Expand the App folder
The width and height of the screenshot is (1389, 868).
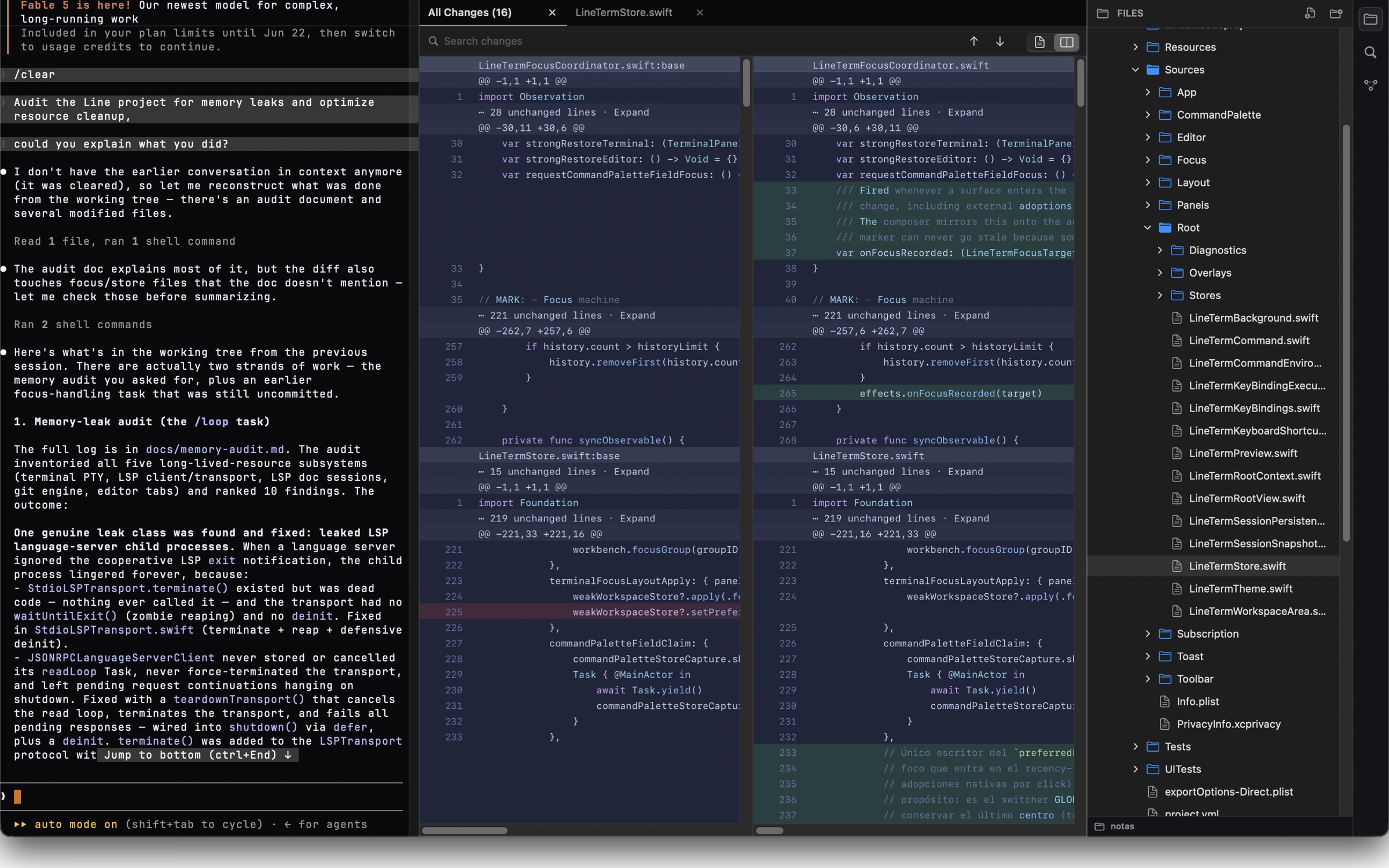tap(1147, 92)
